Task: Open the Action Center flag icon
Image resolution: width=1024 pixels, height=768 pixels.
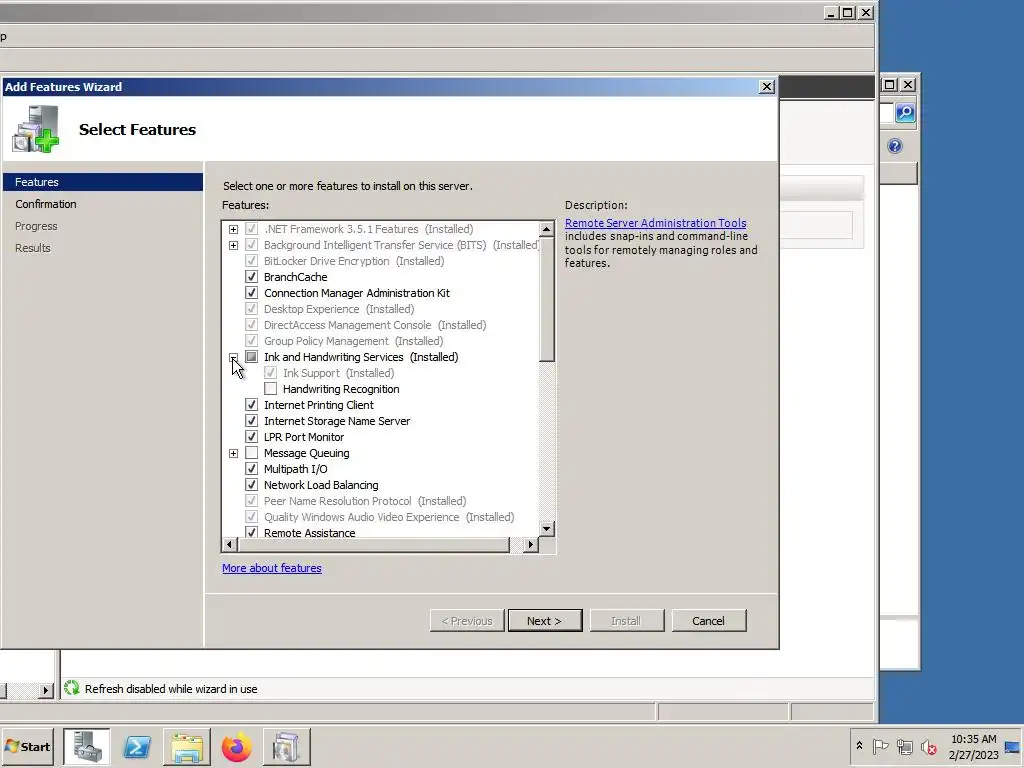Action: pyautogui.click(x=880, y=746)
